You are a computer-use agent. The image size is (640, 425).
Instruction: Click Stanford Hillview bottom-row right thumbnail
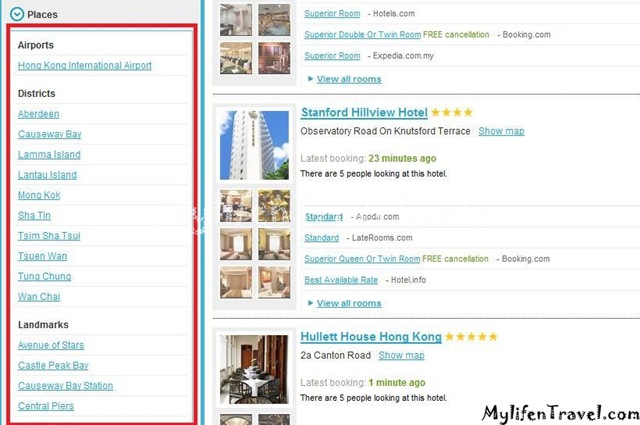(274, 283)
